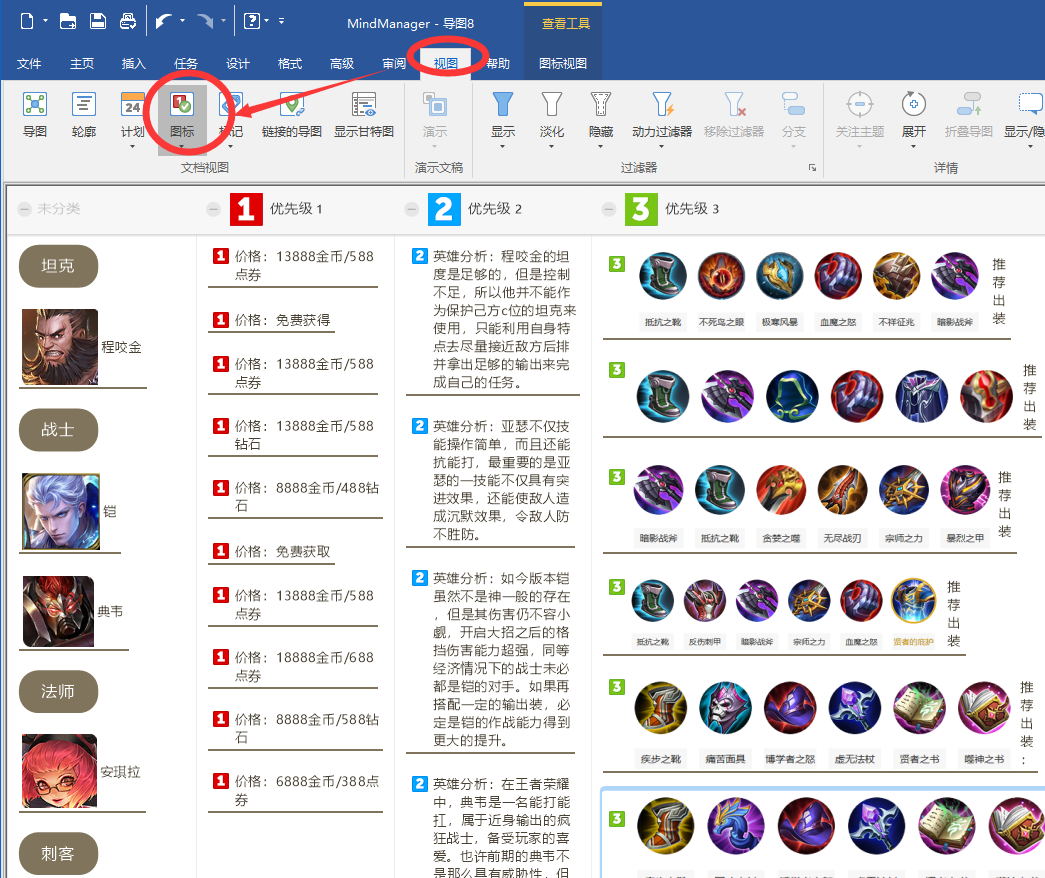The width and height of the screenshot is (1045, 878).
Task: Click 显示甘特图 button
Action: [364, 115]
